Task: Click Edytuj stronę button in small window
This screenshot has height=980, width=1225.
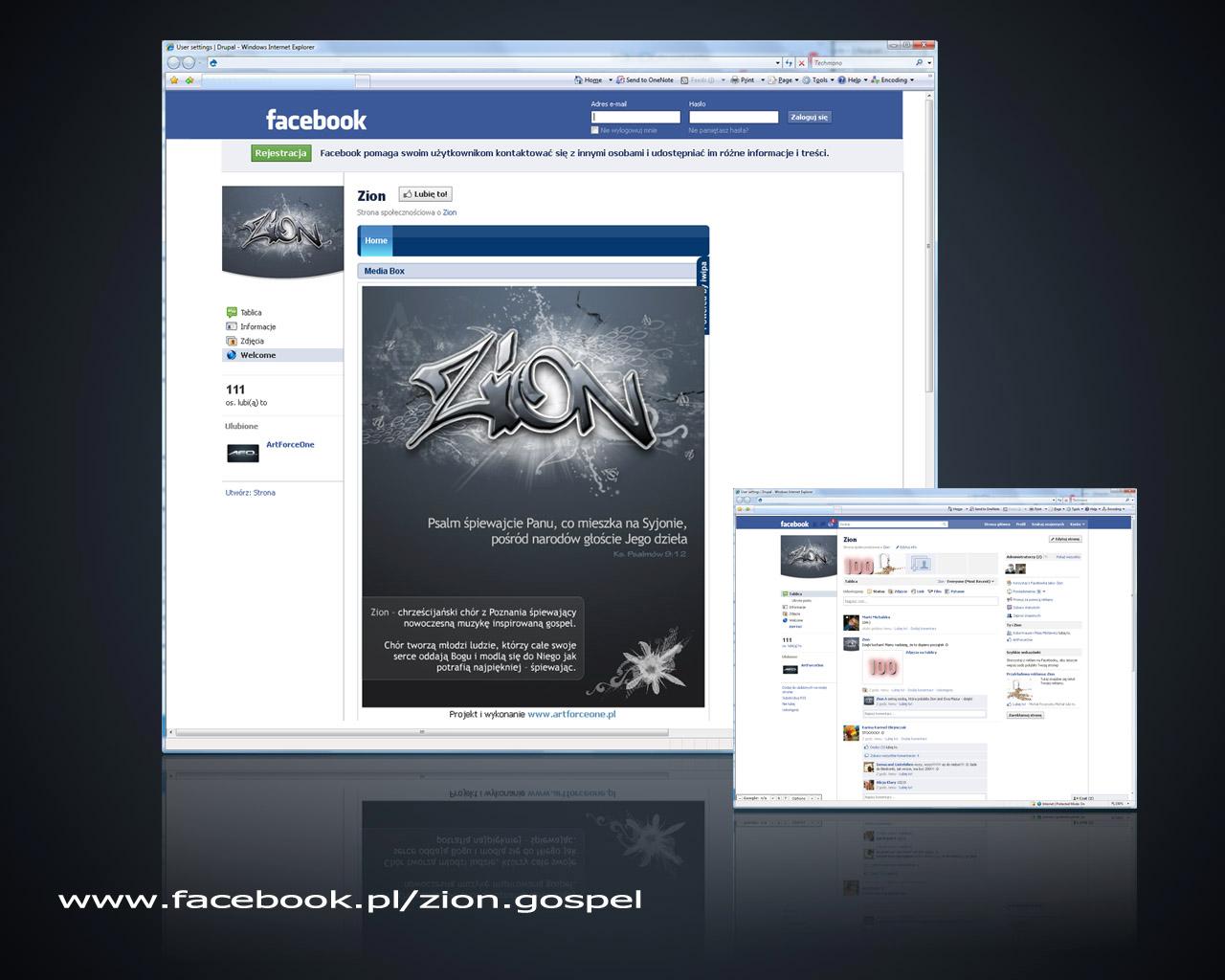Action: click(x=1065, y=539)
